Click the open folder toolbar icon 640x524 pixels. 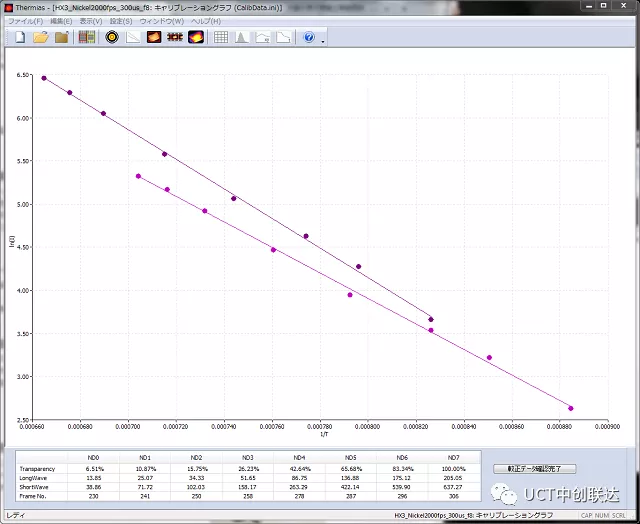coord(41,38)
